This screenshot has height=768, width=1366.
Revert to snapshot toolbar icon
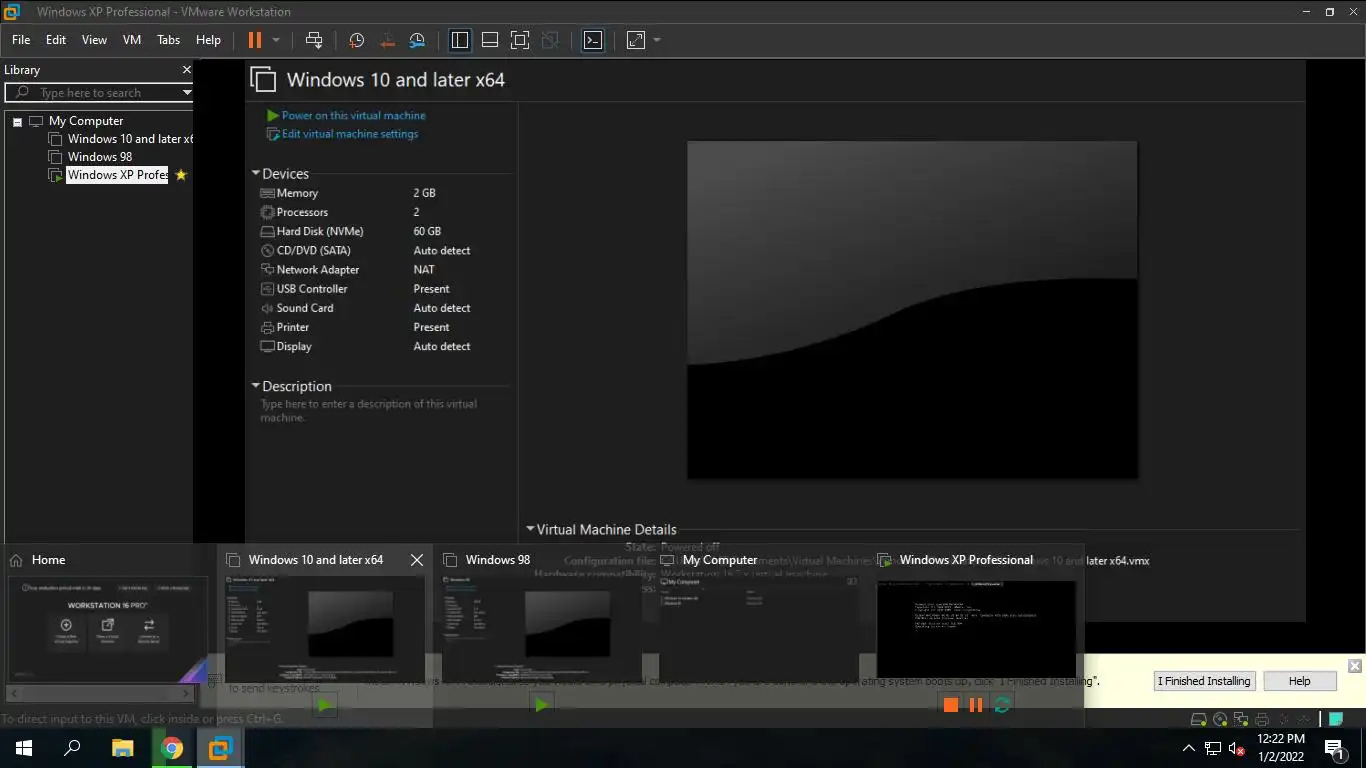coord(387,40)
